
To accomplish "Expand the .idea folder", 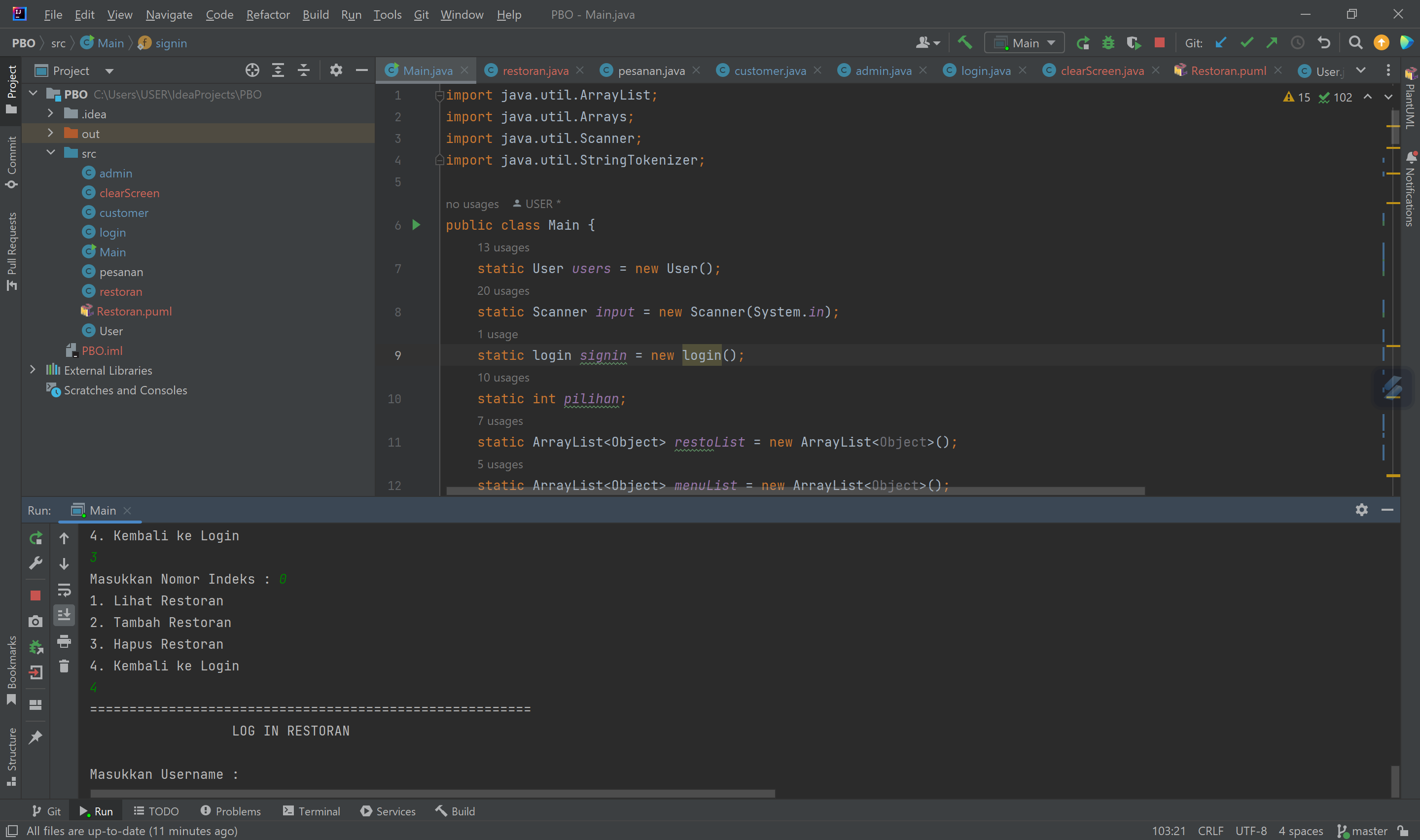I will [x=50, y=114].
